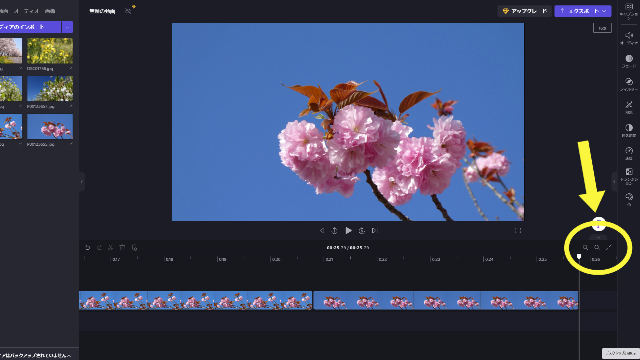Collapse the right property panel chevron

pyautogui.click(x=614, y=181)
